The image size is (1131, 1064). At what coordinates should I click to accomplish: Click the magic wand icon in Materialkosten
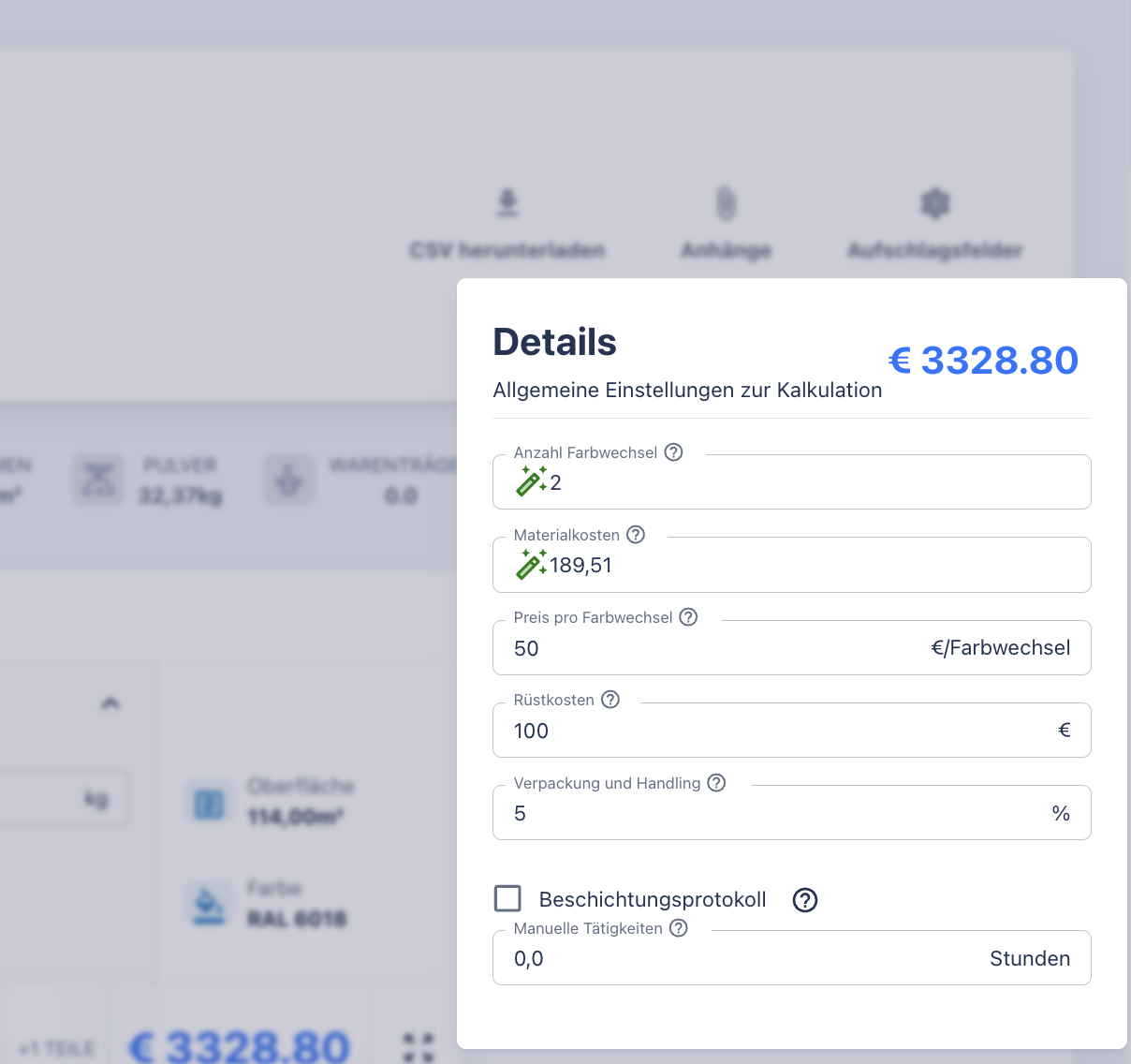tap(531, 564)
